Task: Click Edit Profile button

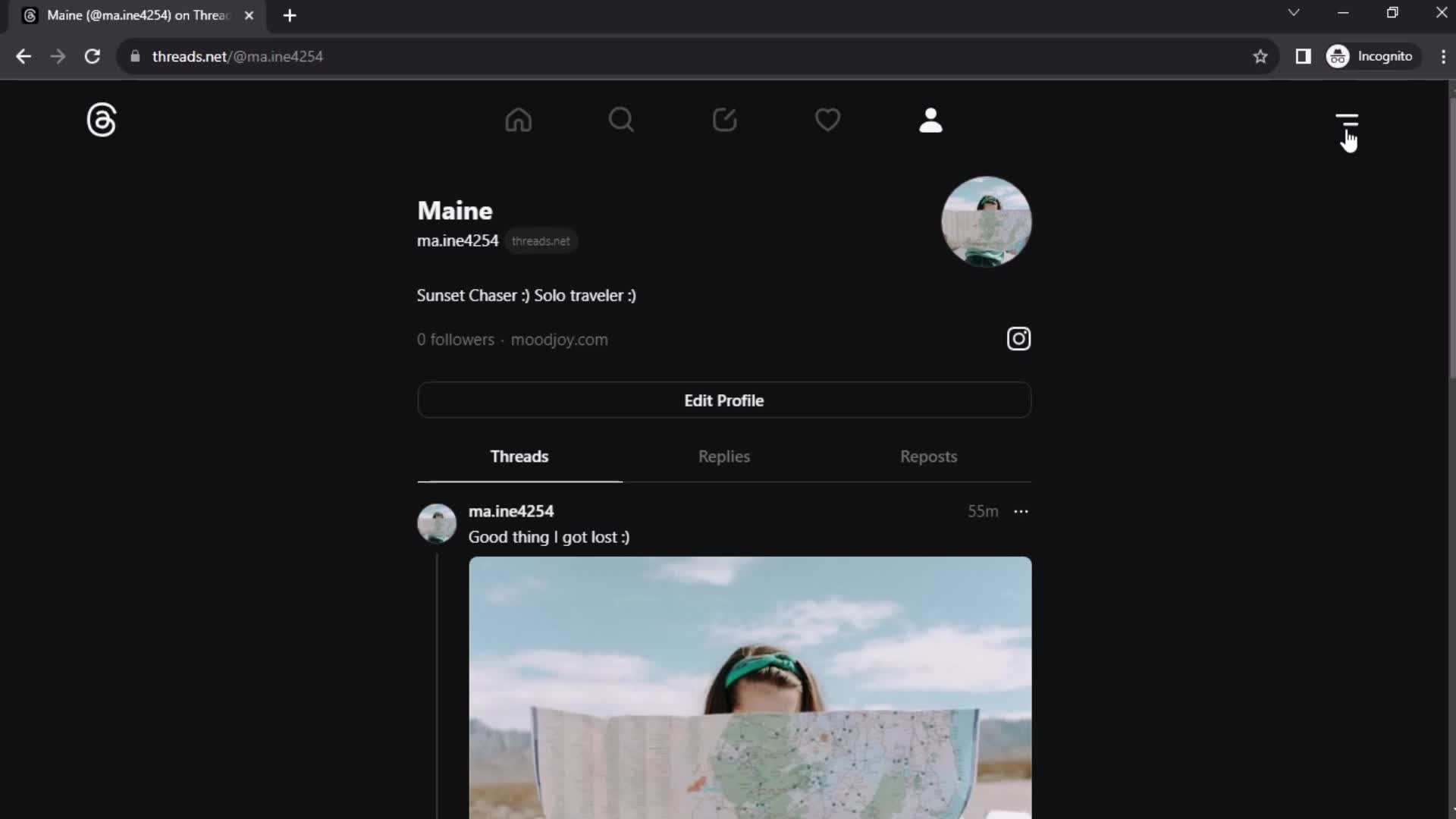Action: pyautogui.click(x=724, y=400)
